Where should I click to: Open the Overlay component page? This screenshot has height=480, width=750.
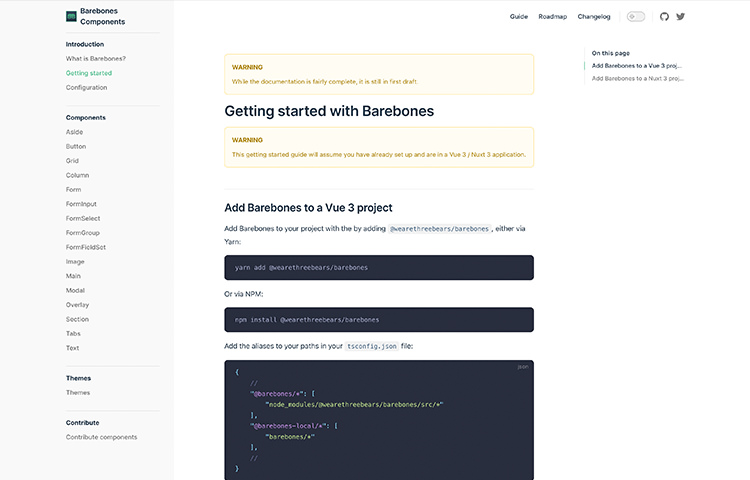point(77,305)
